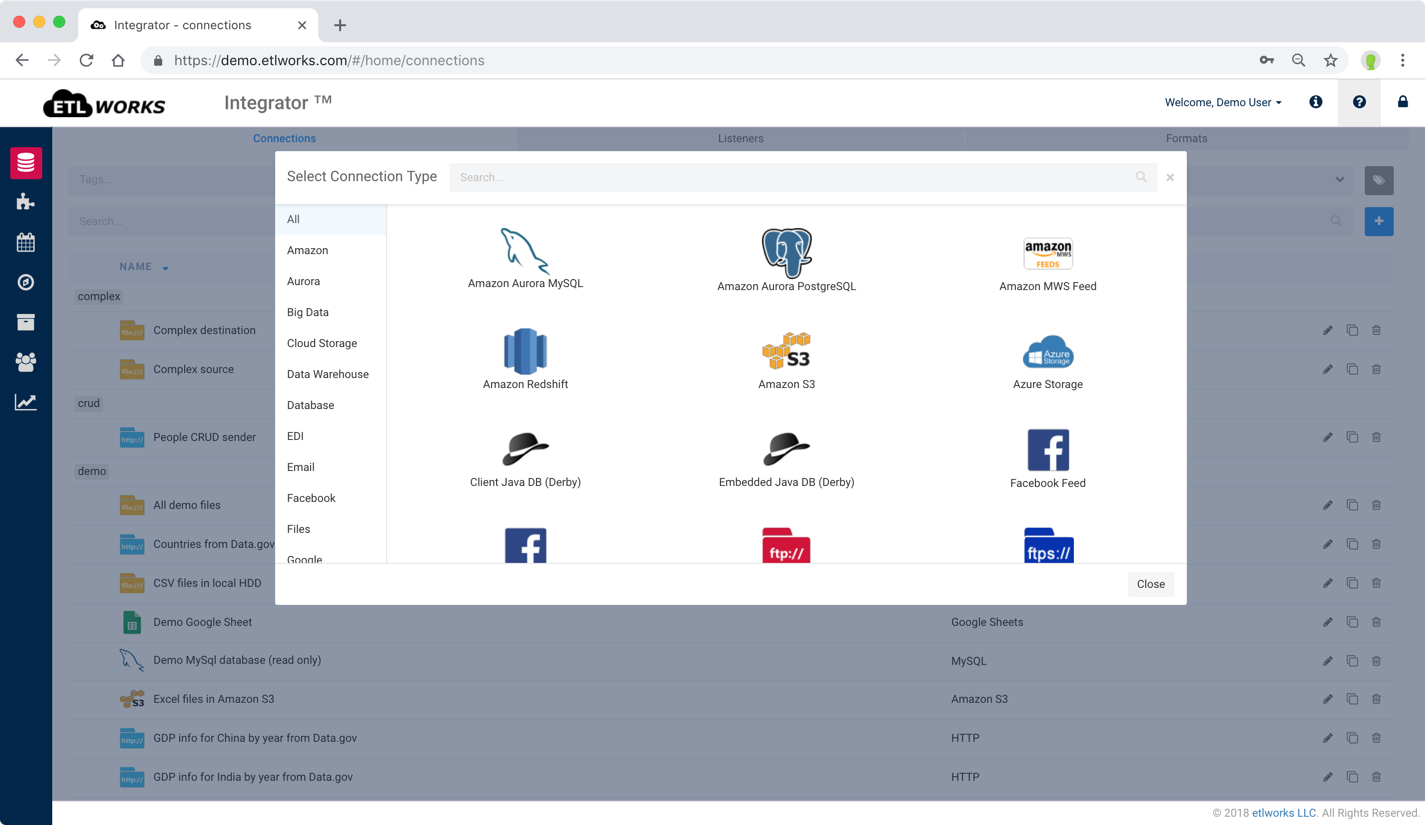1425x825 pixels.
Task: Pick the Facebook Feed connection type
Action: coord(1047,455)
